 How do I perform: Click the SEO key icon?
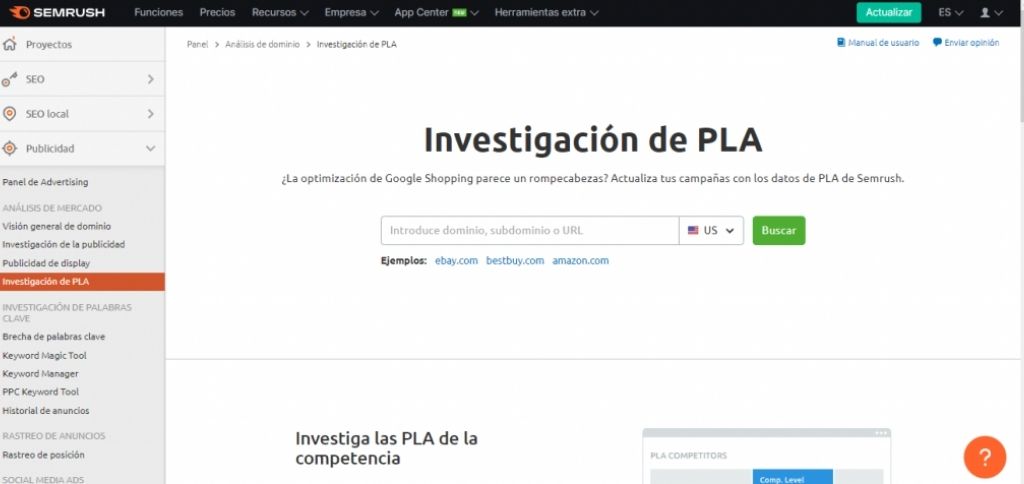(9, 80)
